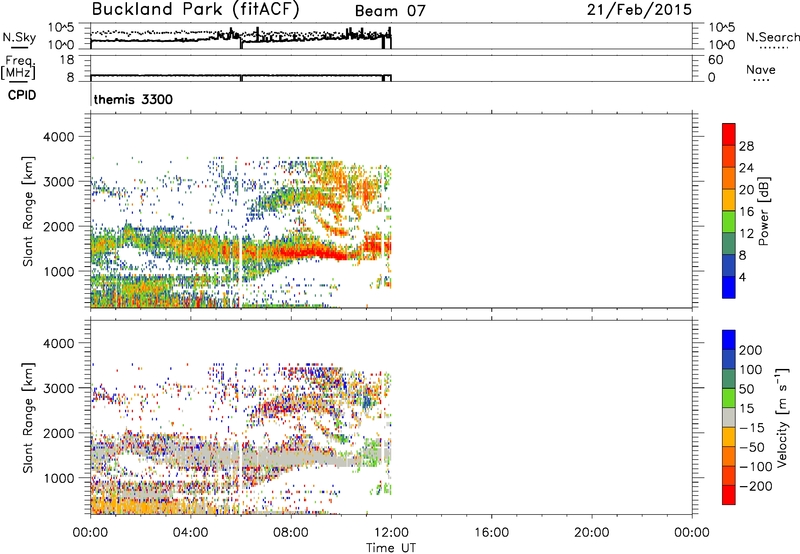
Task: Click the '1000' tick in velocity panel
Action: click(x=59, y=478)
